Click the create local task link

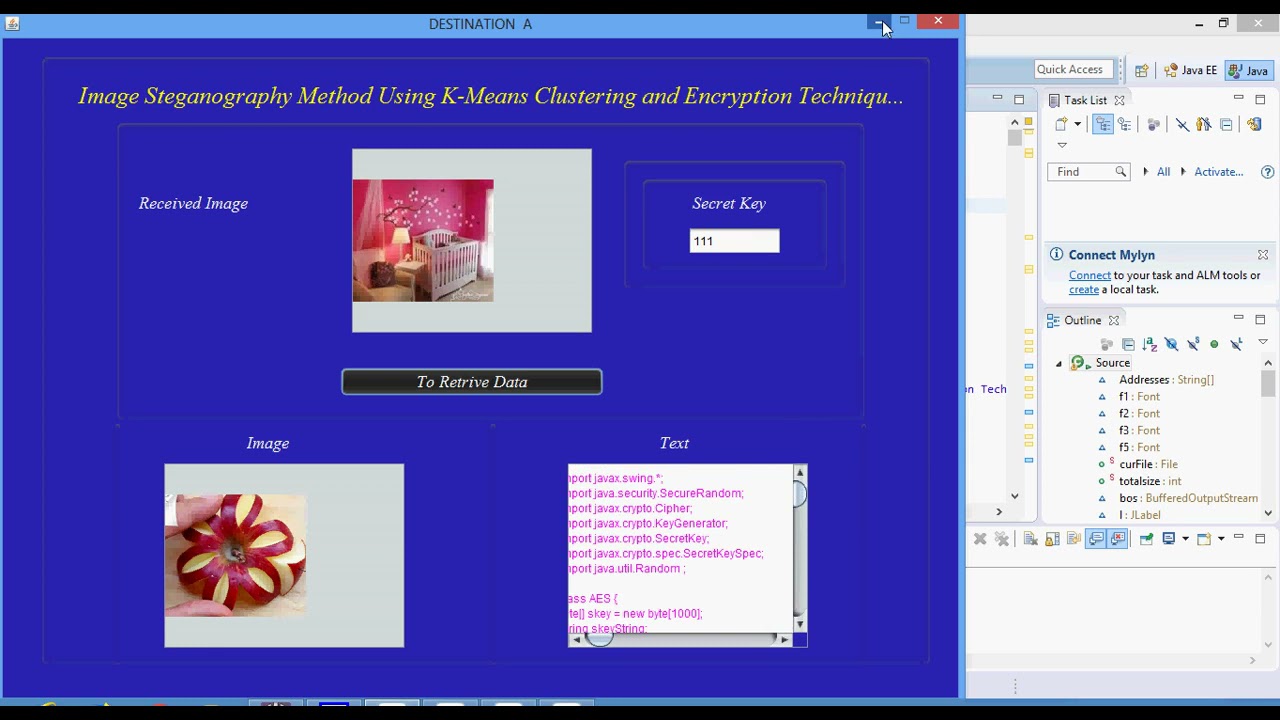point(1083,289)
